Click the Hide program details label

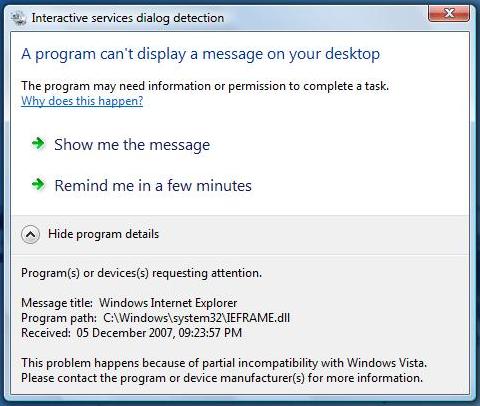pyautogui.click(x=103, y=234)
